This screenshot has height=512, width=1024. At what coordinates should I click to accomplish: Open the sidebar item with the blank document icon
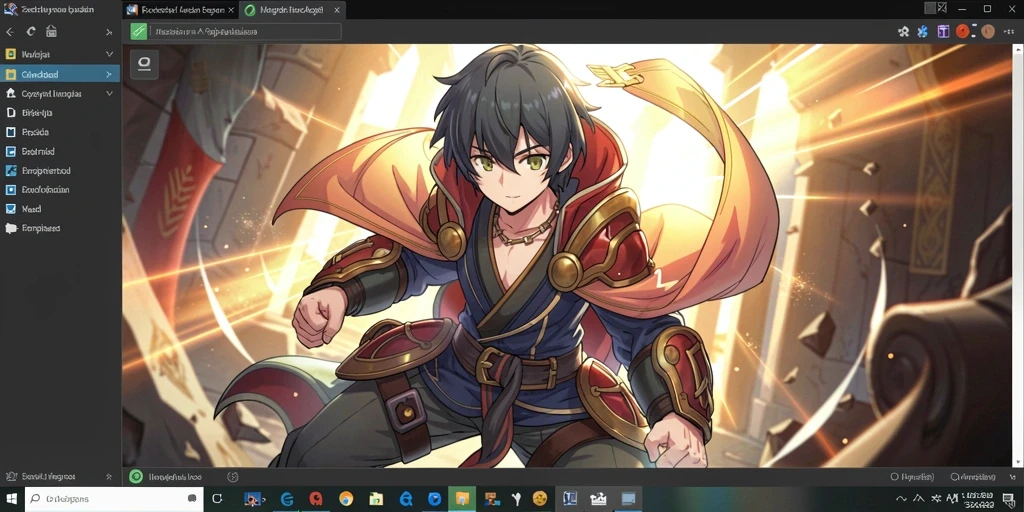[x=60, y=112]
